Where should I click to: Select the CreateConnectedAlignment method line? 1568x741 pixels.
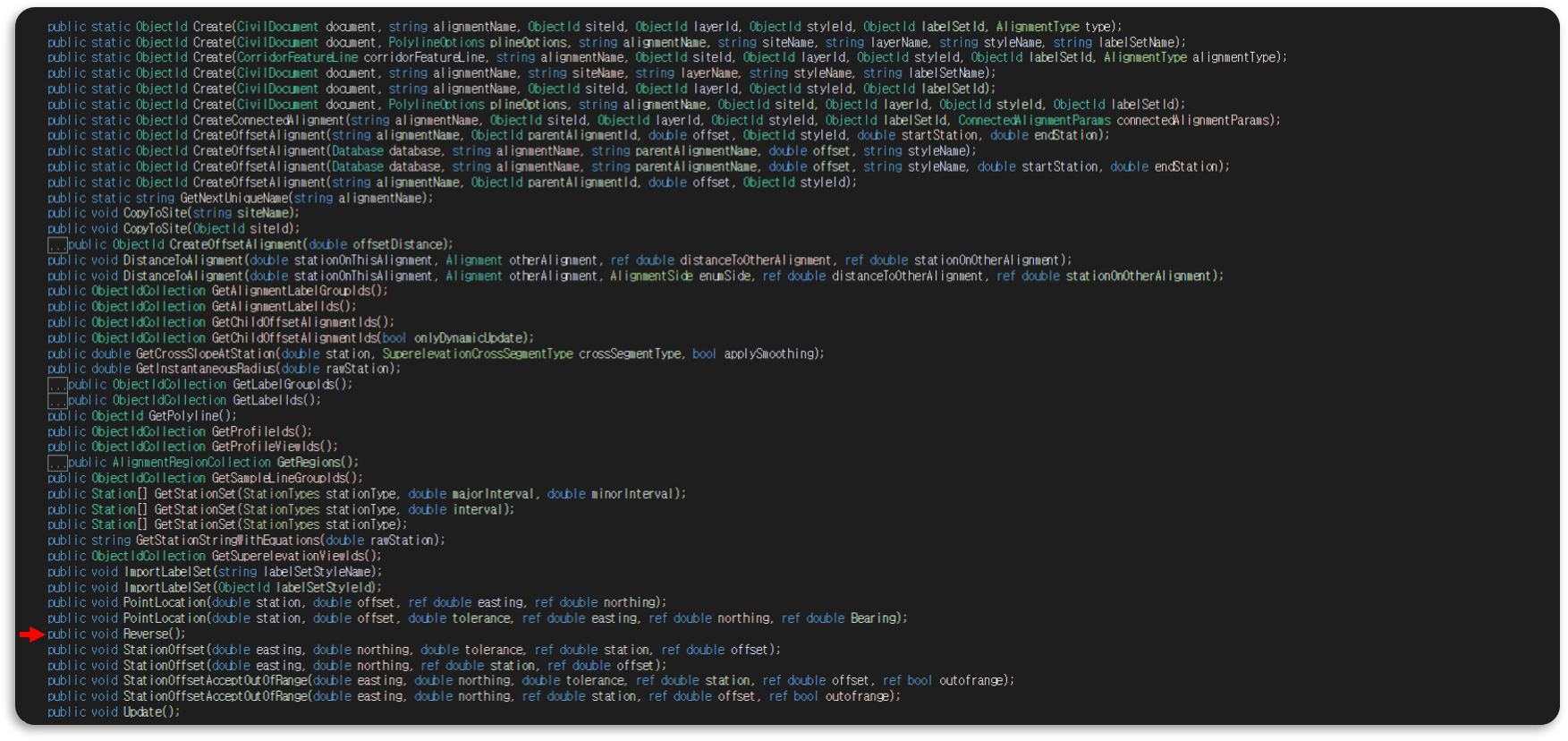(664, 120)
